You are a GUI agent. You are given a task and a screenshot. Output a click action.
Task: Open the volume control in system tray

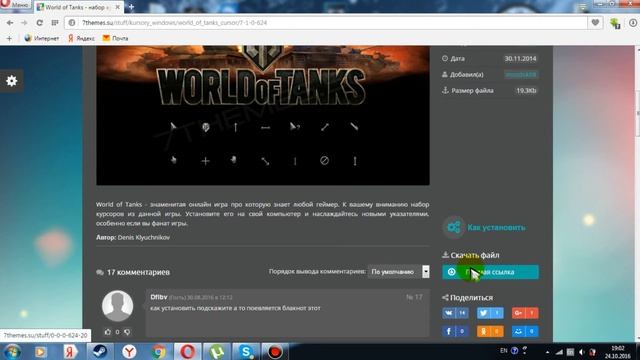tap(582, 352)
